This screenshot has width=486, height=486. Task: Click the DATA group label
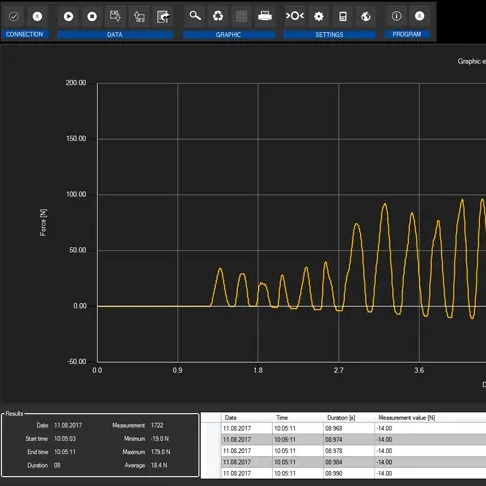click(x=115, y=35)
